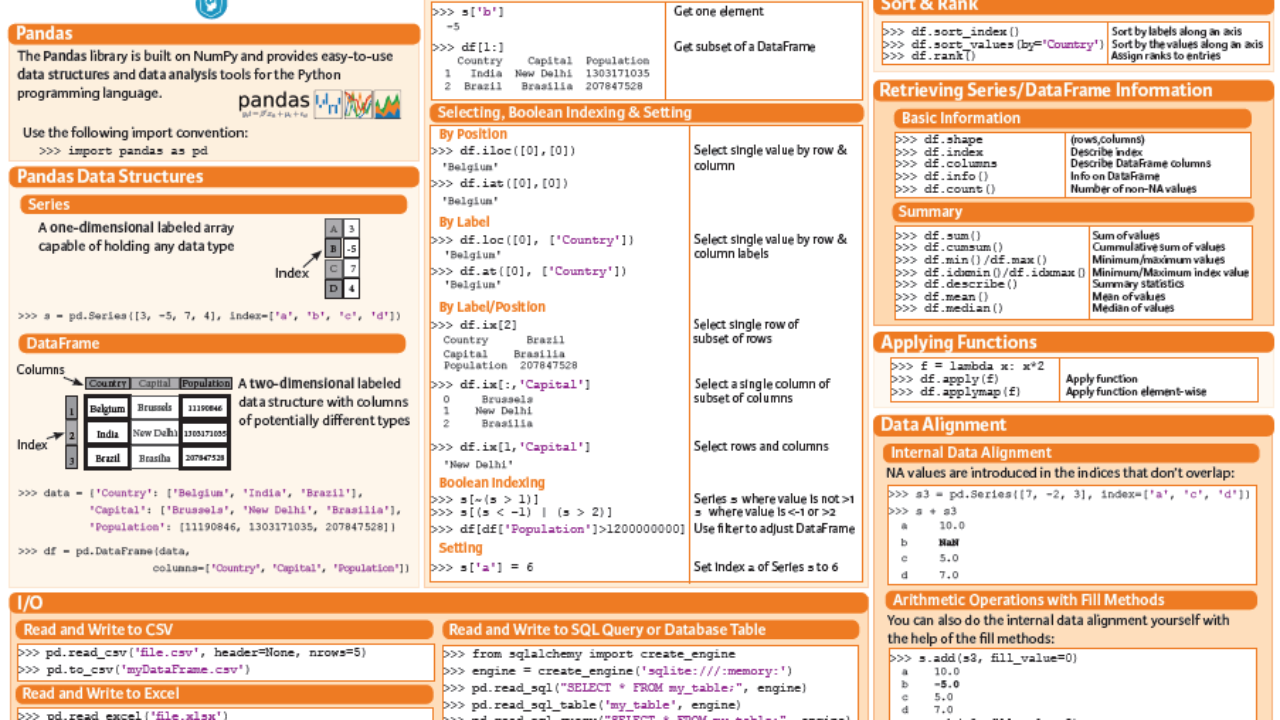This screenshot has width=1280, height=720.
Task: Click 'Read and Write to SQL Query or Database Table'
Action: (x=650, y=630)
